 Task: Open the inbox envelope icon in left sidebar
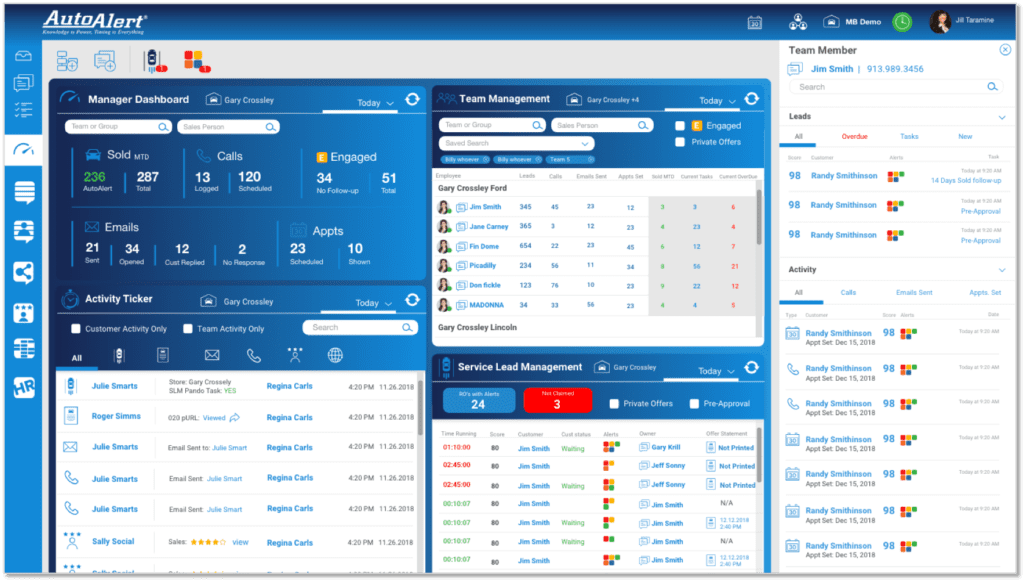(x=24, y=56)
